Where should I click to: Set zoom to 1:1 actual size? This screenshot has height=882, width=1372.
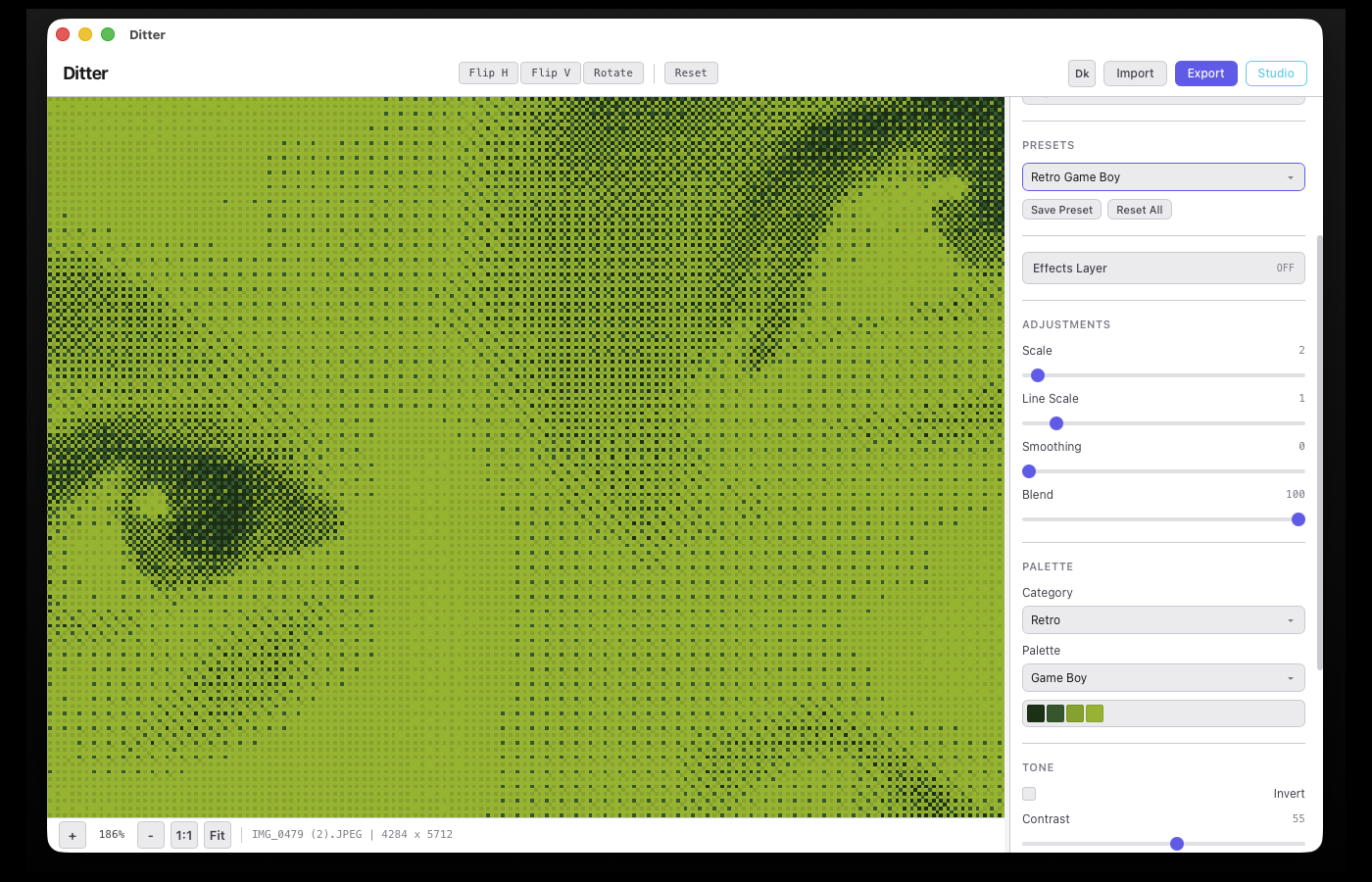point(184,835)
